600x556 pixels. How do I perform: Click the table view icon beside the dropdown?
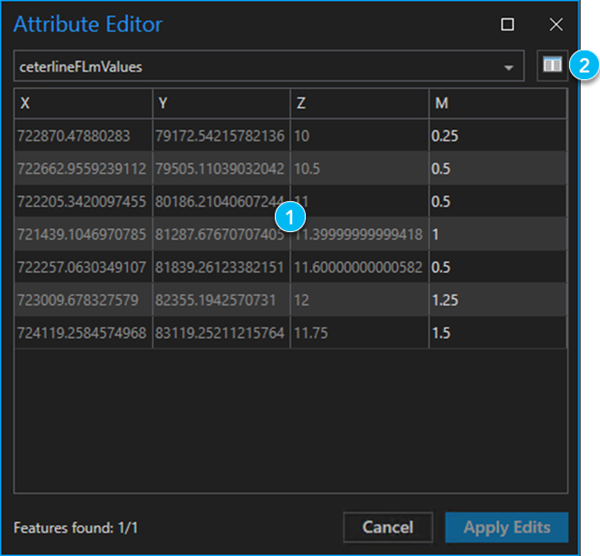(x=551, y=65)
